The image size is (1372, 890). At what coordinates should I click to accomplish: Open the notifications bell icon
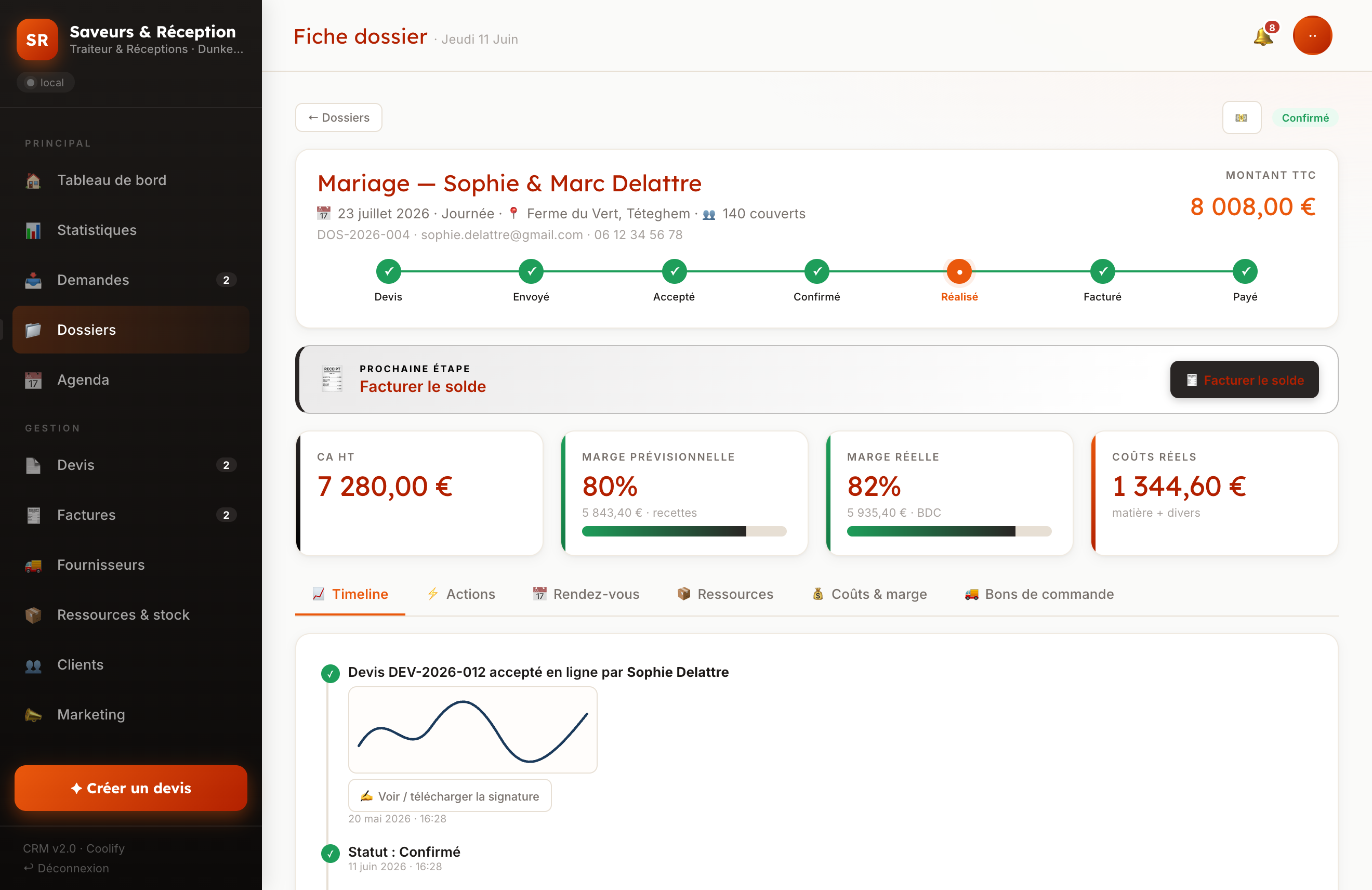1263,37
